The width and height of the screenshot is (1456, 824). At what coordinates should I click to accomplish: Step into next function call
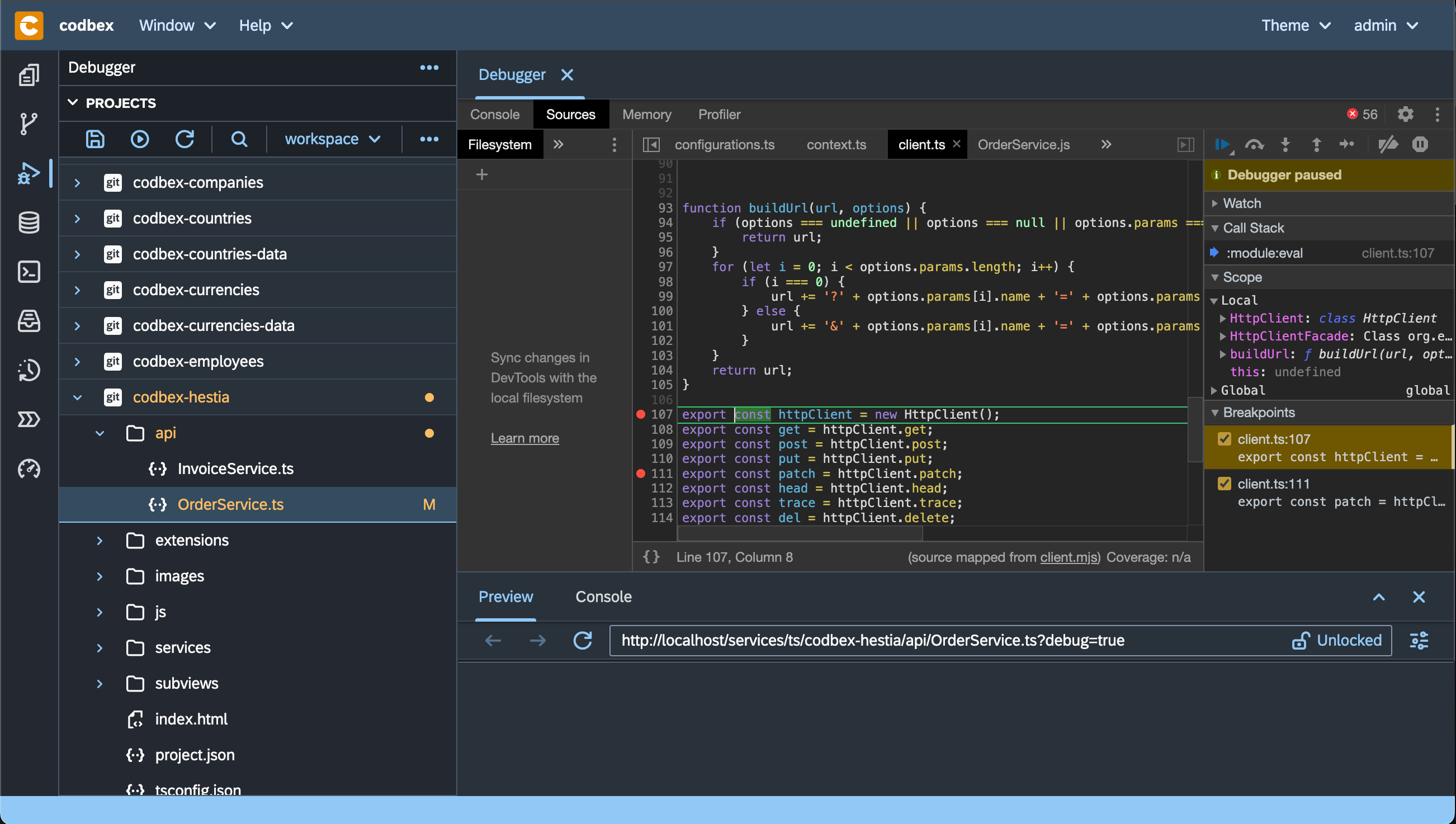1285,145
